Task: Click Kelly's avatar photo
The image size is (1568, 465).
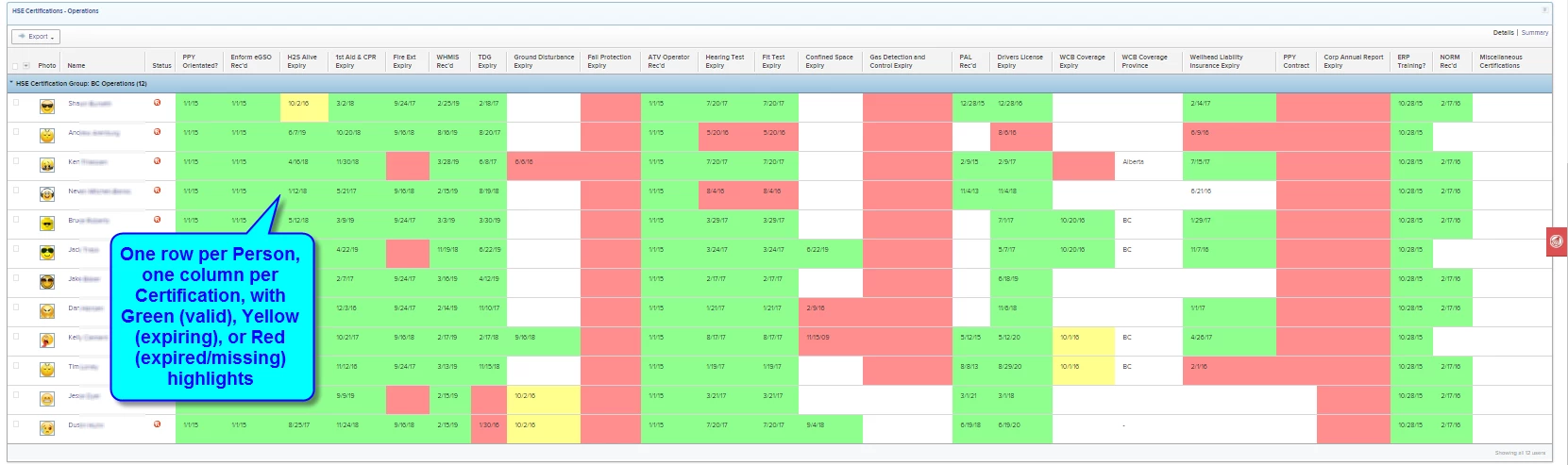Action: 46,340
